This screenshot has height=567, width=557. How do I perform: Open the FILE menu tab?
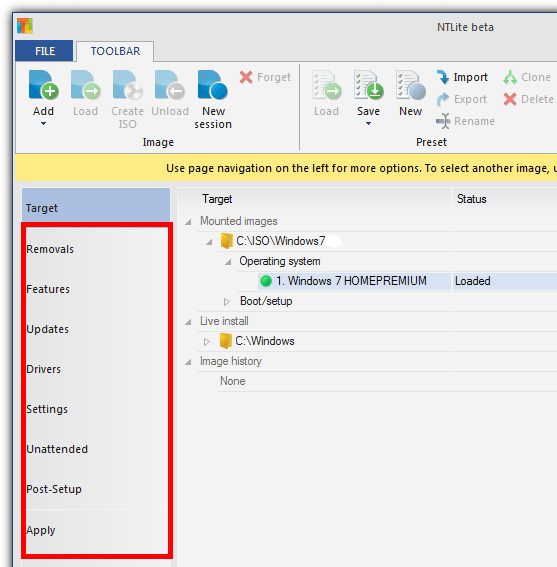pyautogui.click(x=44, y=51)
